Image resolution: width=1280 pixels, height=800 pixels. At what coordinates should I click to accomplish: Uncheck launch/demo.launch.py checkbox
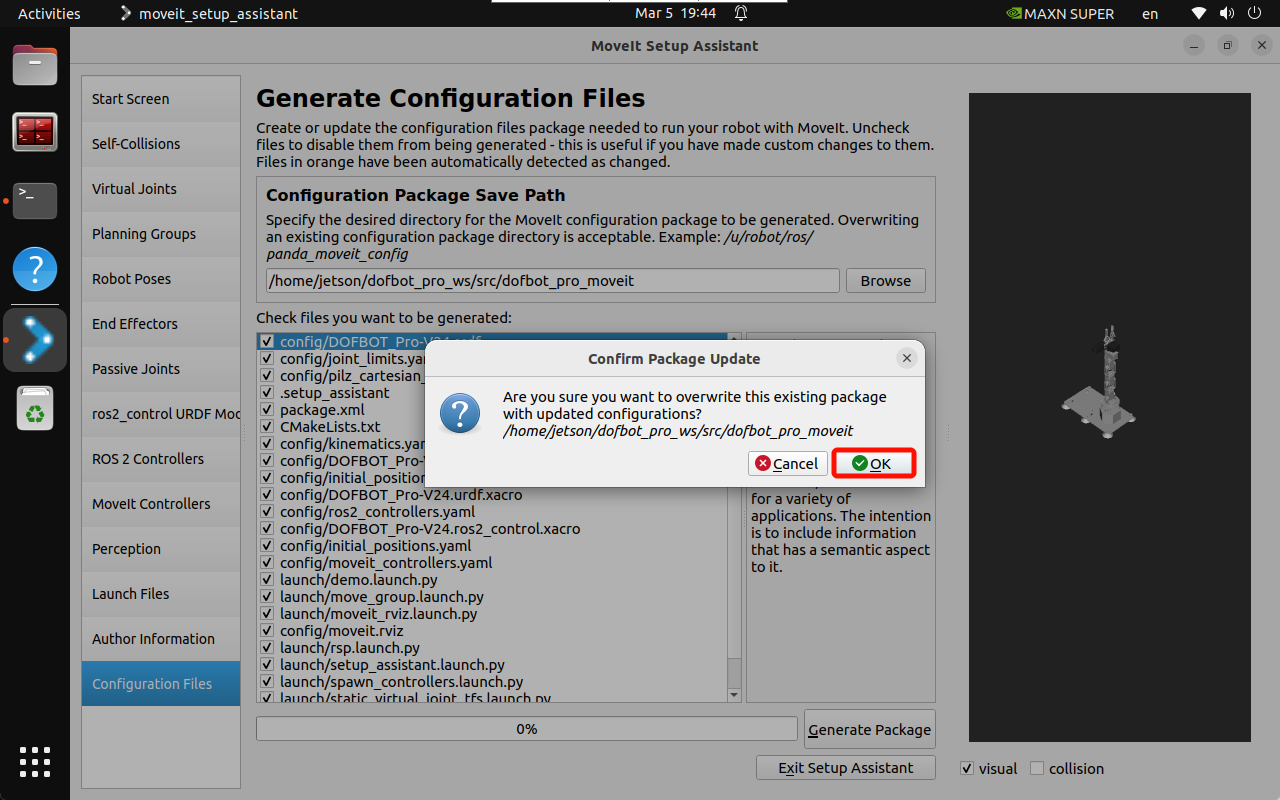click(267, 579)
